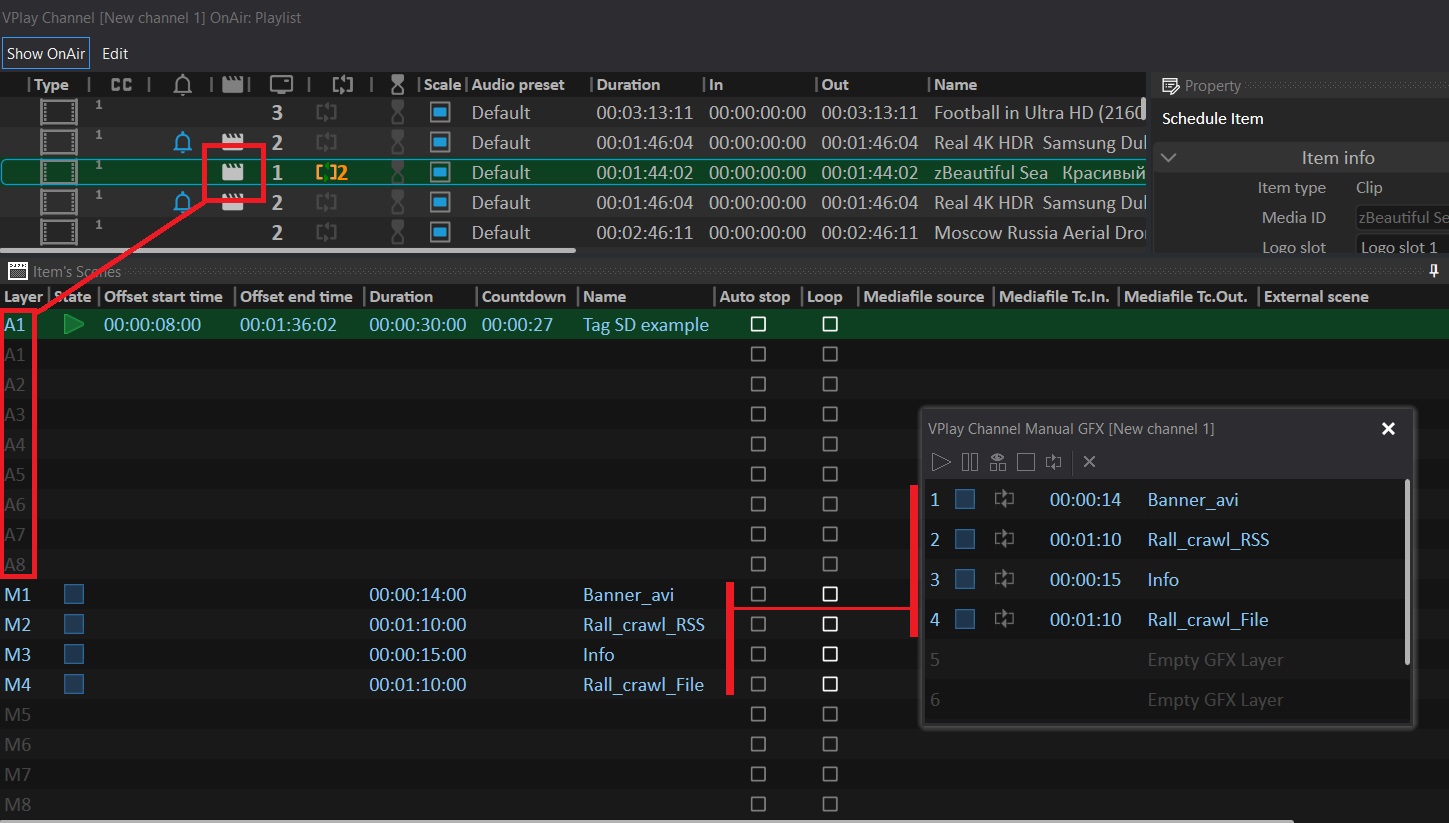
Task: Click the scale icon in Moscow Russia row
Action: click(x=440, y=232)
